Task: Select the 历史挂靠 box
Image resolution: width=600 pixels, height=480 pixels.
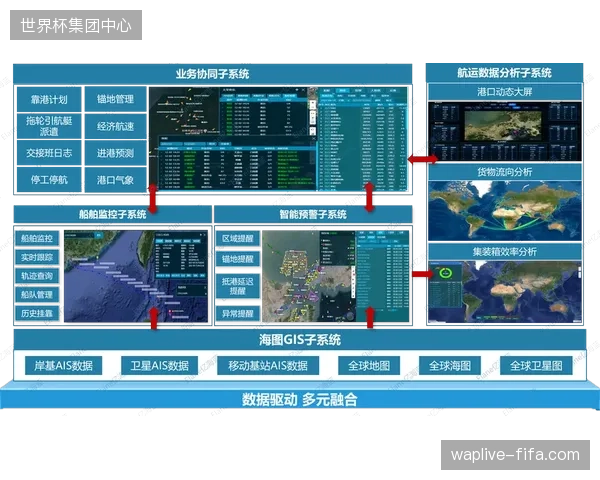Action: (37, 313)
